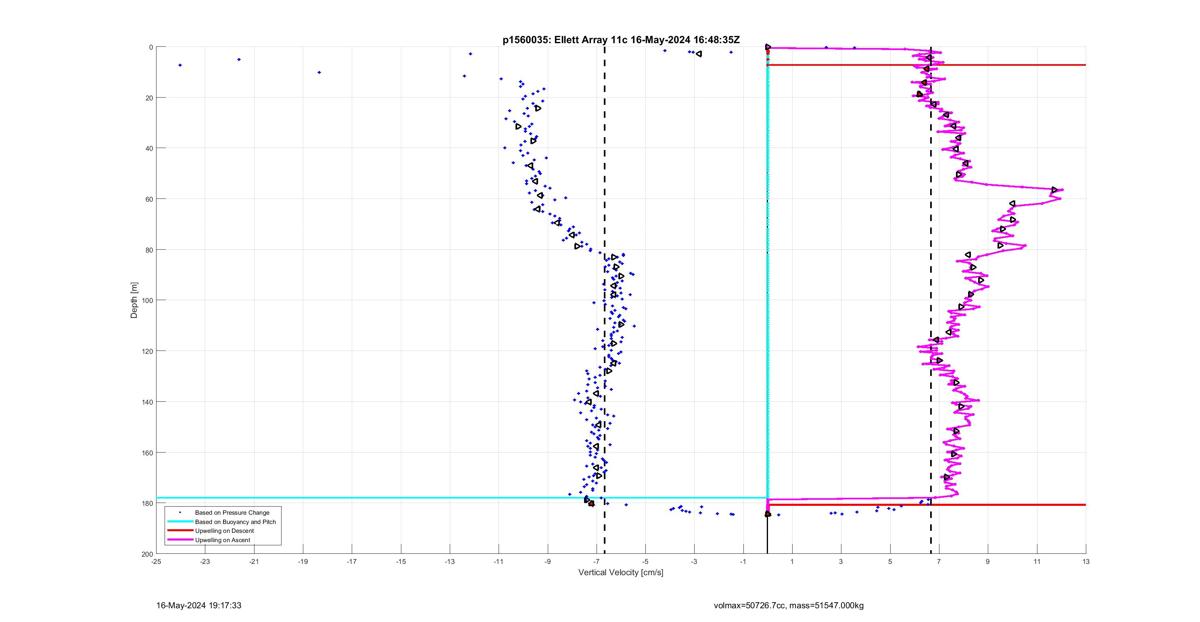Click the depth axis tick label '20'
1200x622 pixels.
(x=148, y=98)
